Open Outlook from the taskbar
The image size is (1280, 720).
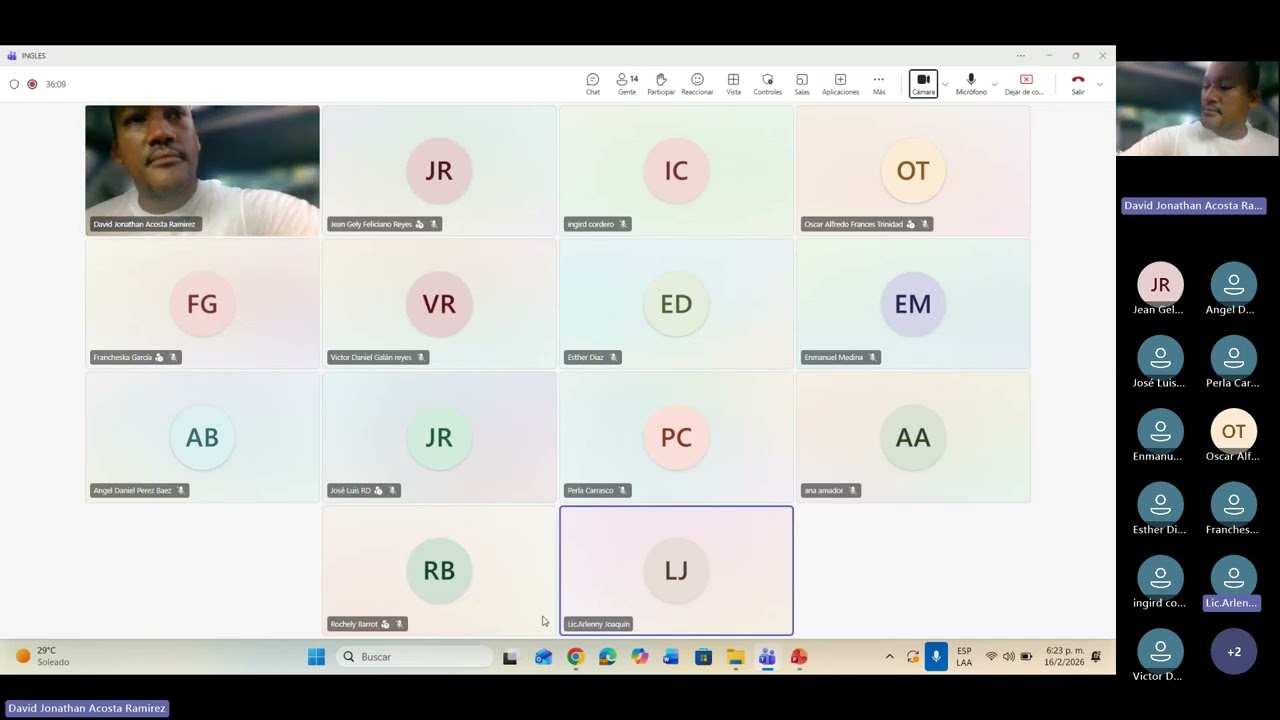(x=543, y=657)
